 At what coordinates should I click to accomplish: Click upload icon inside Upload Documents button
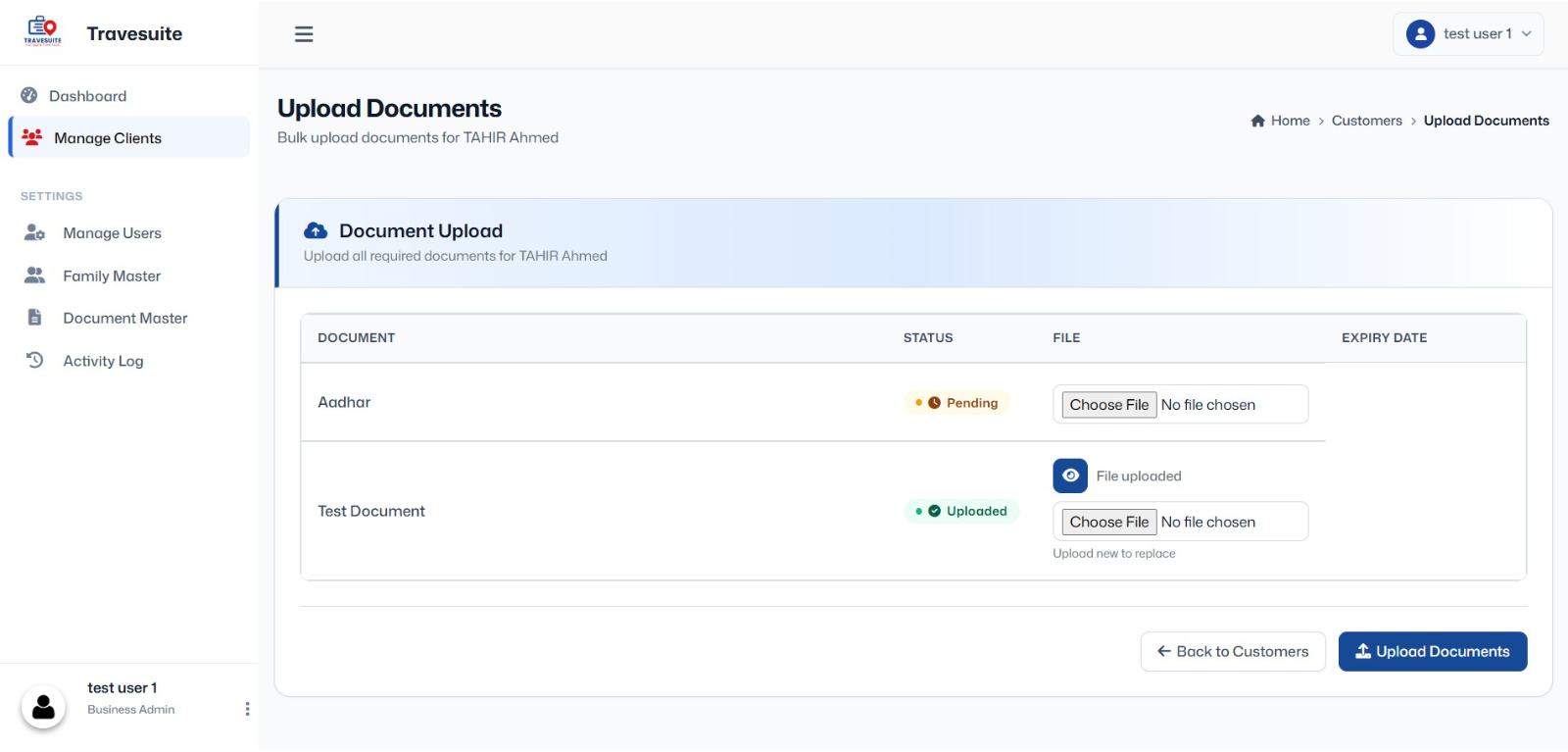coord(1363,652)
